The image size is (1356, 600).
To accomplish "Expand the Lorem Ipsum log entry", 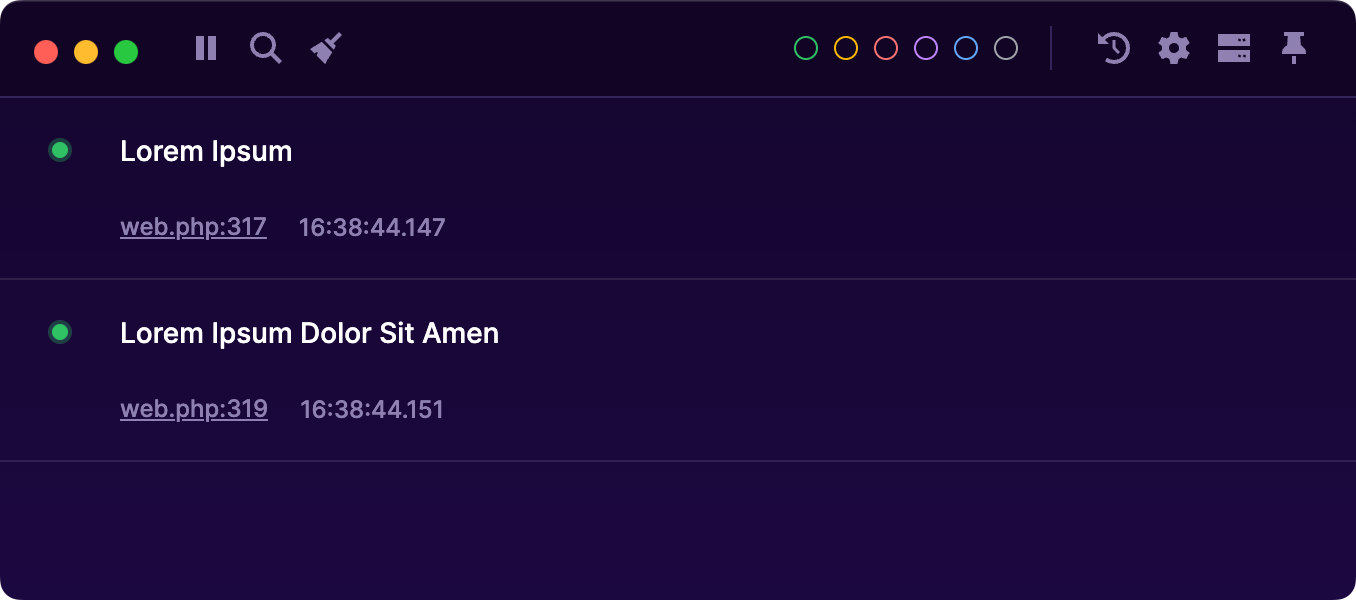I will (x=206, y=151).
